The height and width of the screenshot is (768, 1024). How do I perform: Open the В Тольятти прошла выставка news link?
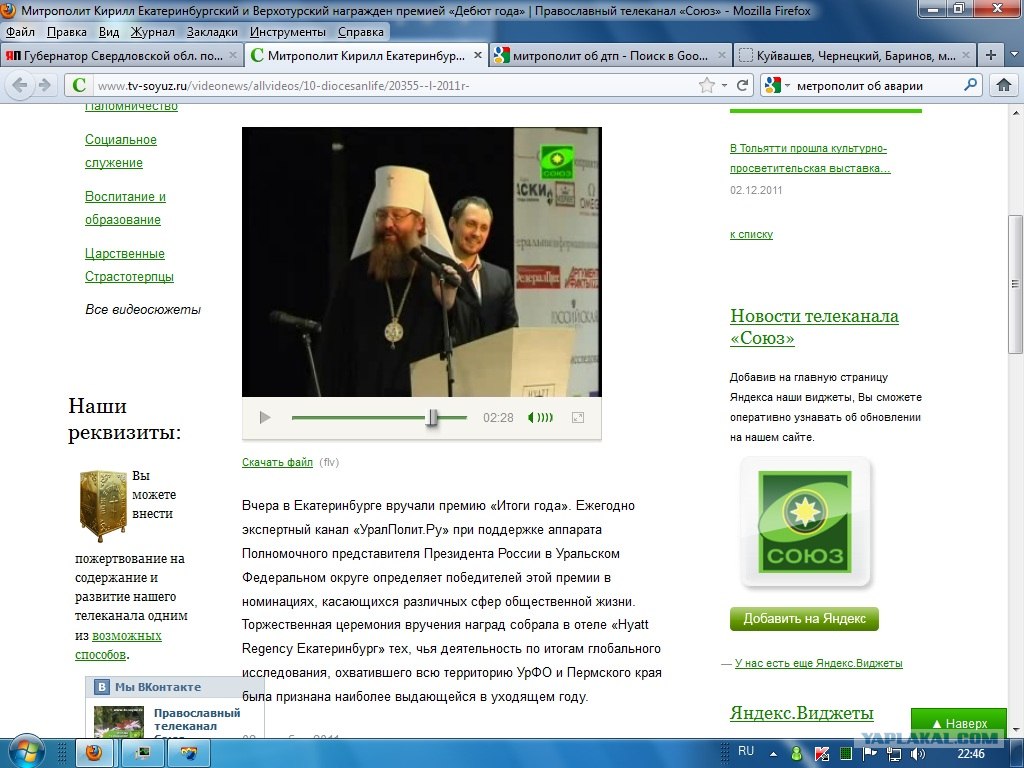pyautogui.click(x=810, y=158)
